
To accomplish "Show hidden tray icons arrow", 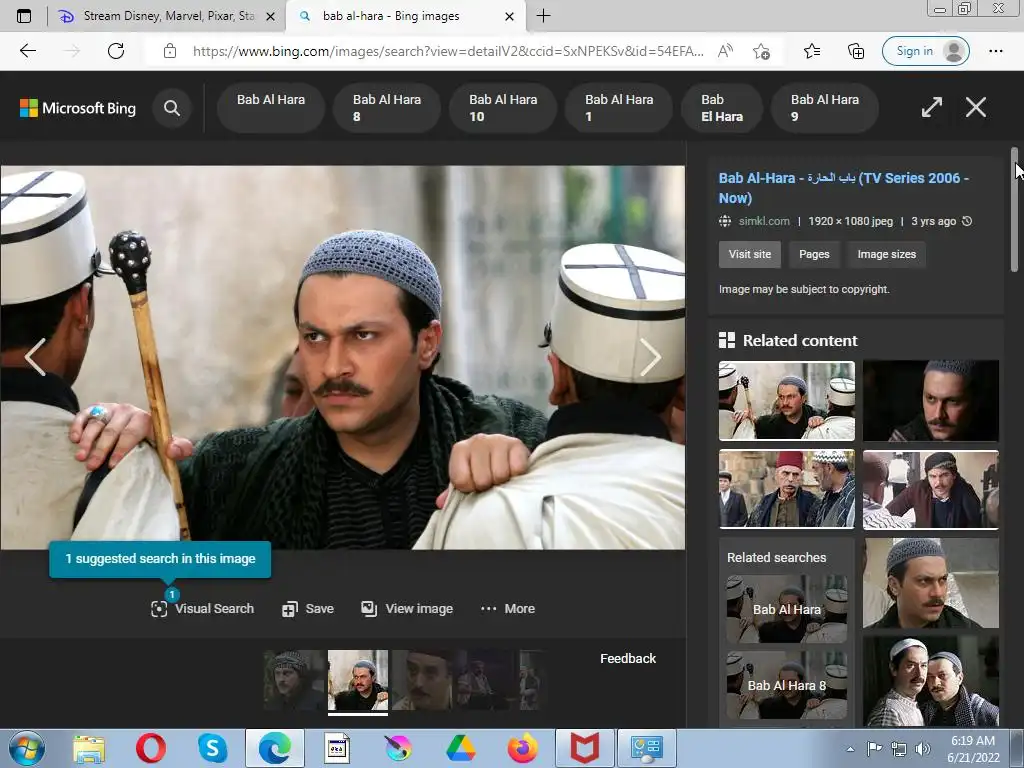I will [x=850, y=749].
